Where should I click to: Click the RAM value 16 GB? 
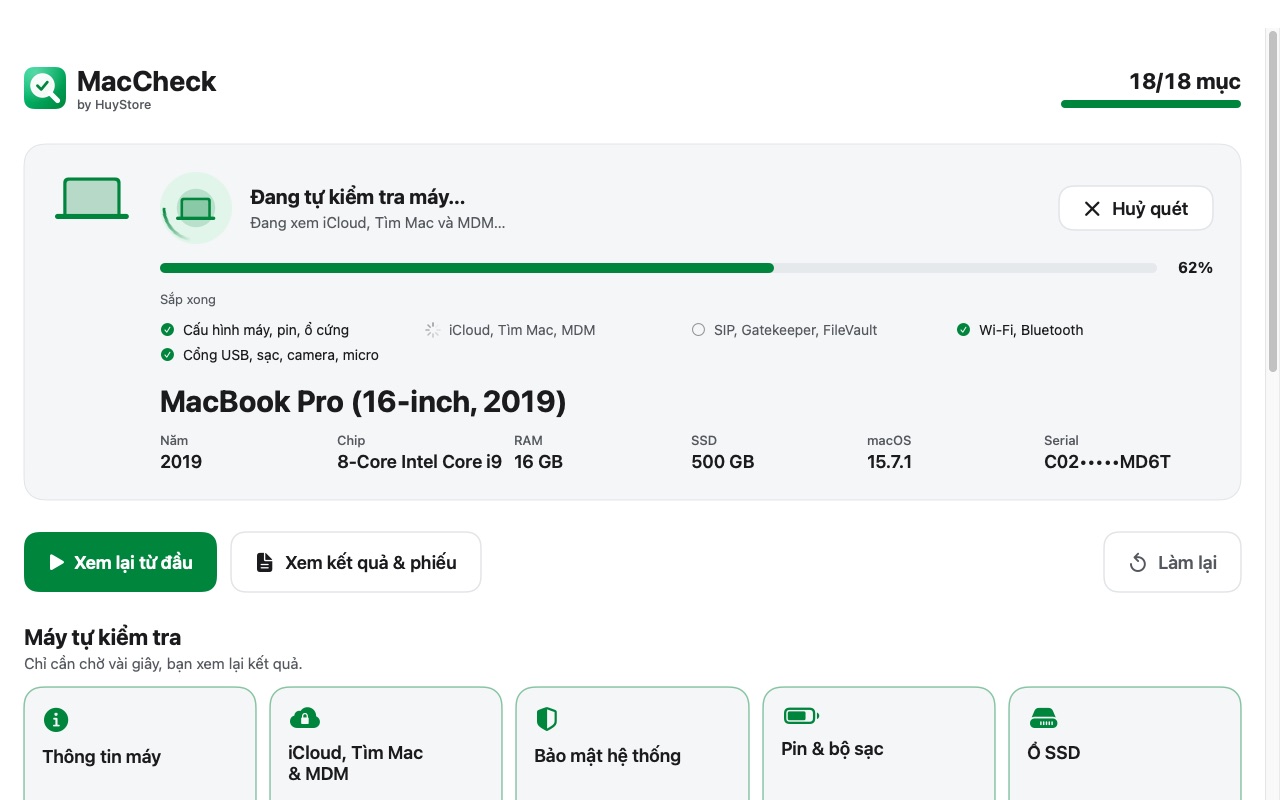pos(538,462)
